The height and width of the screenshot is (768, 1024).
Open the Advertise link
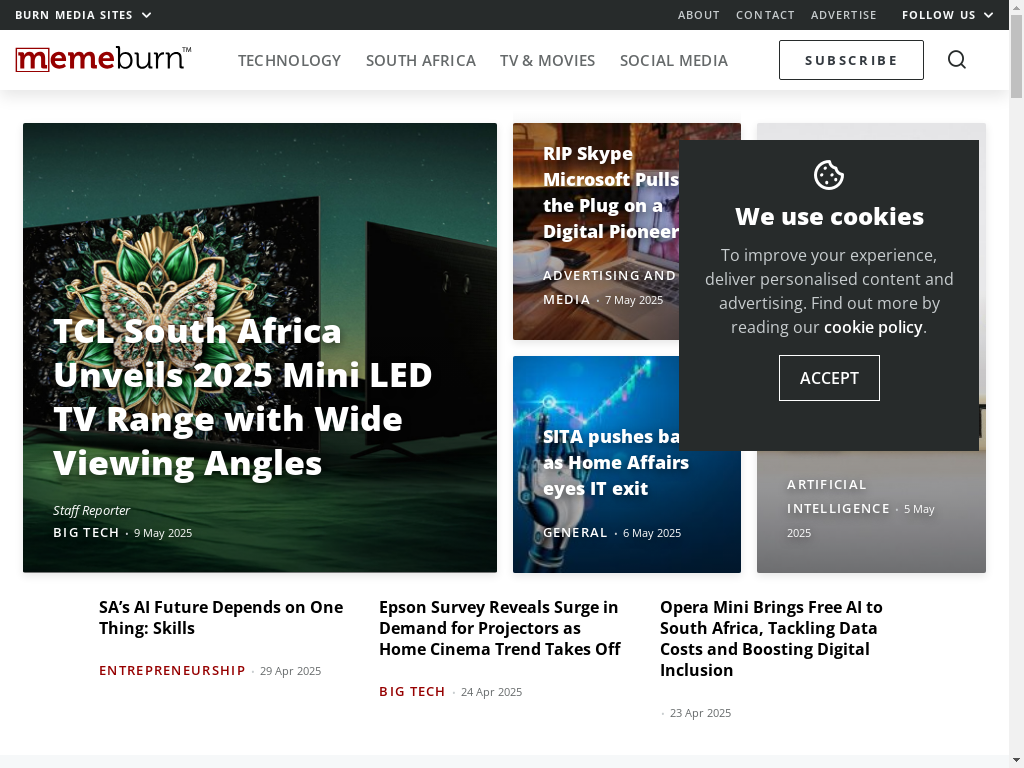843,15
